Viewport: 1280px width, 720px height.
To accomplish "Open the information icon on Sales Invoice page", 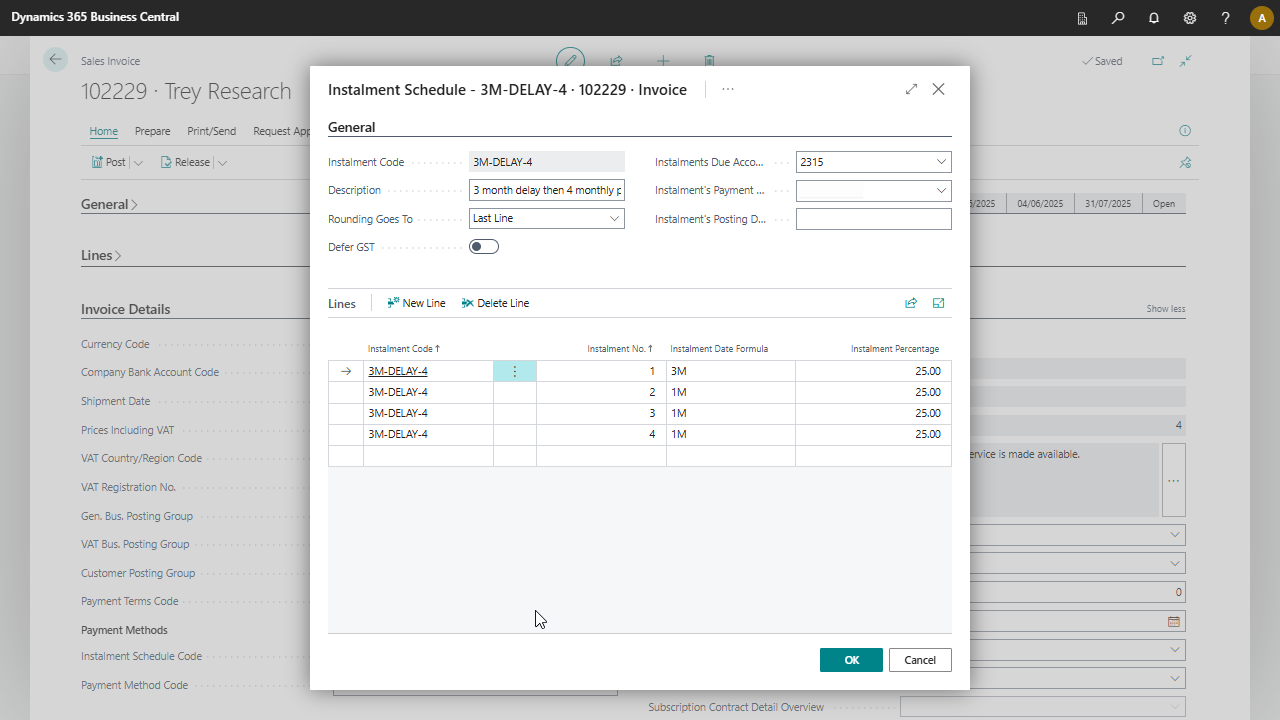I will [x=1185, y=131].
